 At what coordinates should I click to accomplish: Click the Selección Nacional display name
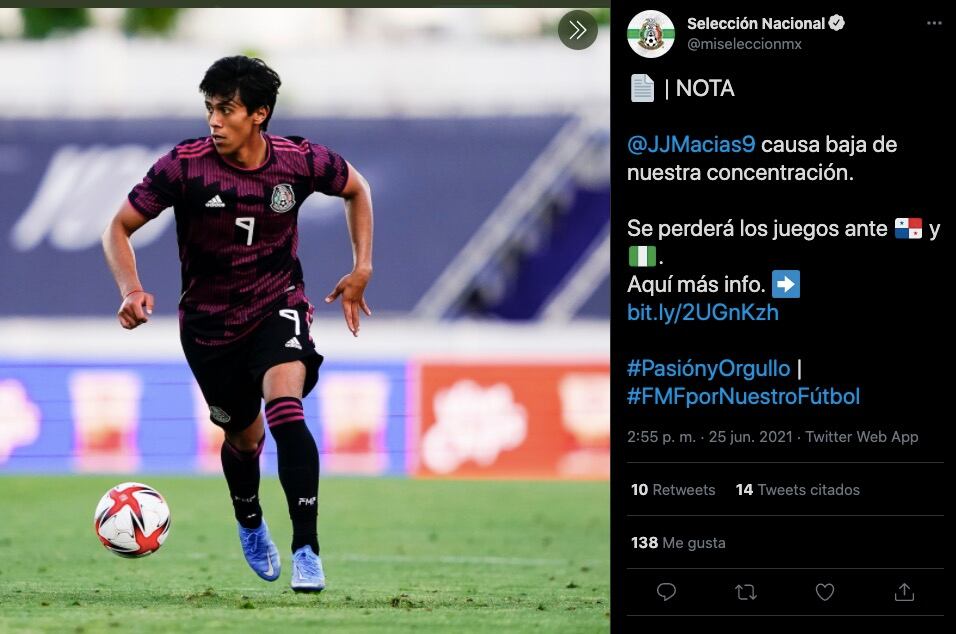[755, 23]
